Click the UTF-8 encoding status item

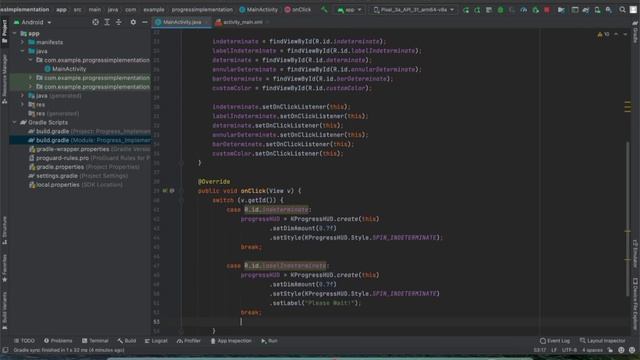click(x=569, y=350)
